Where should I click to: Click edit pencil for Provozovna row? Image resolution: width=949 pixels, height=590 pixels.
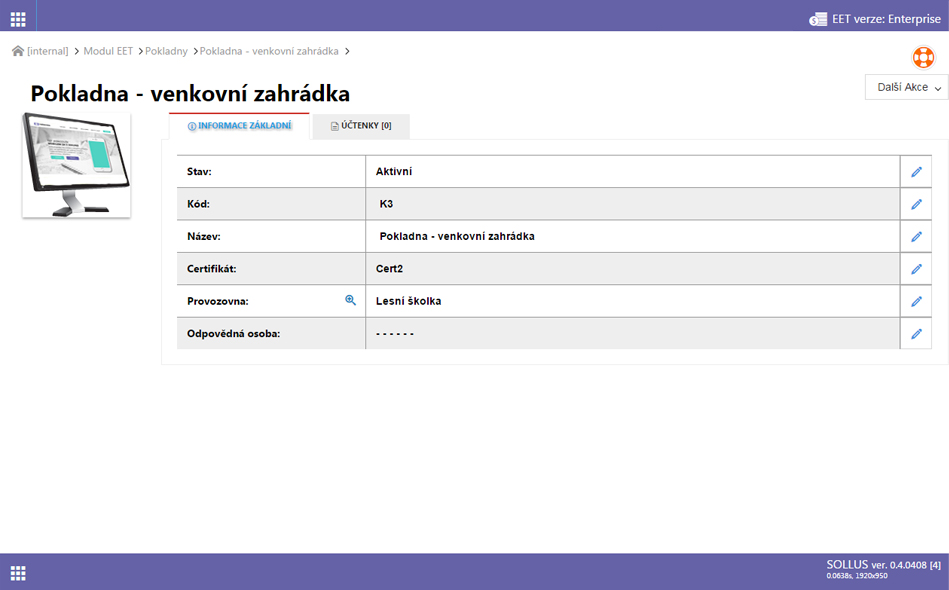click(916, 301)
